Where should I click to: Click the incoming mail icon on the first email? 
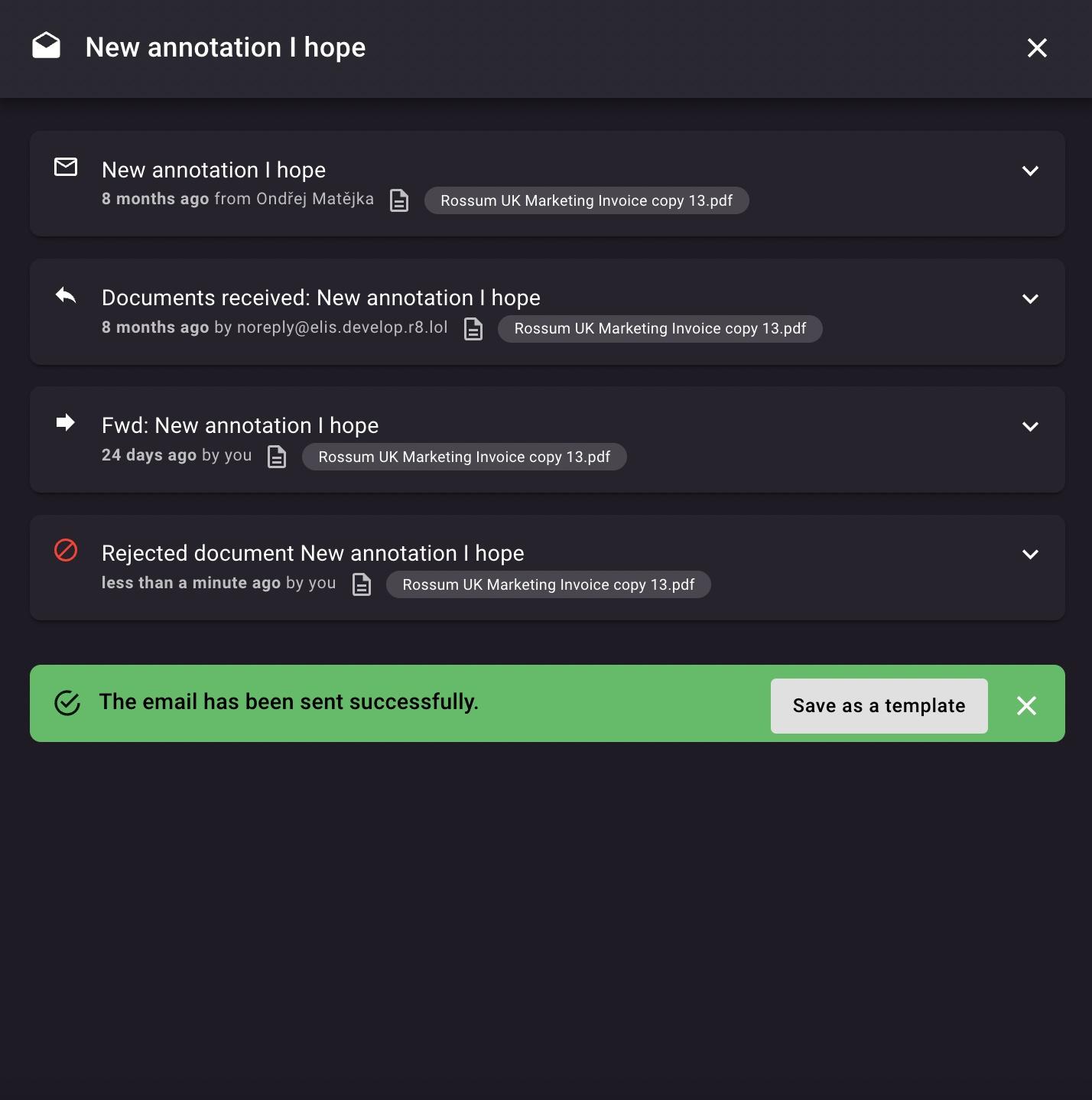[x=66, y=167]
